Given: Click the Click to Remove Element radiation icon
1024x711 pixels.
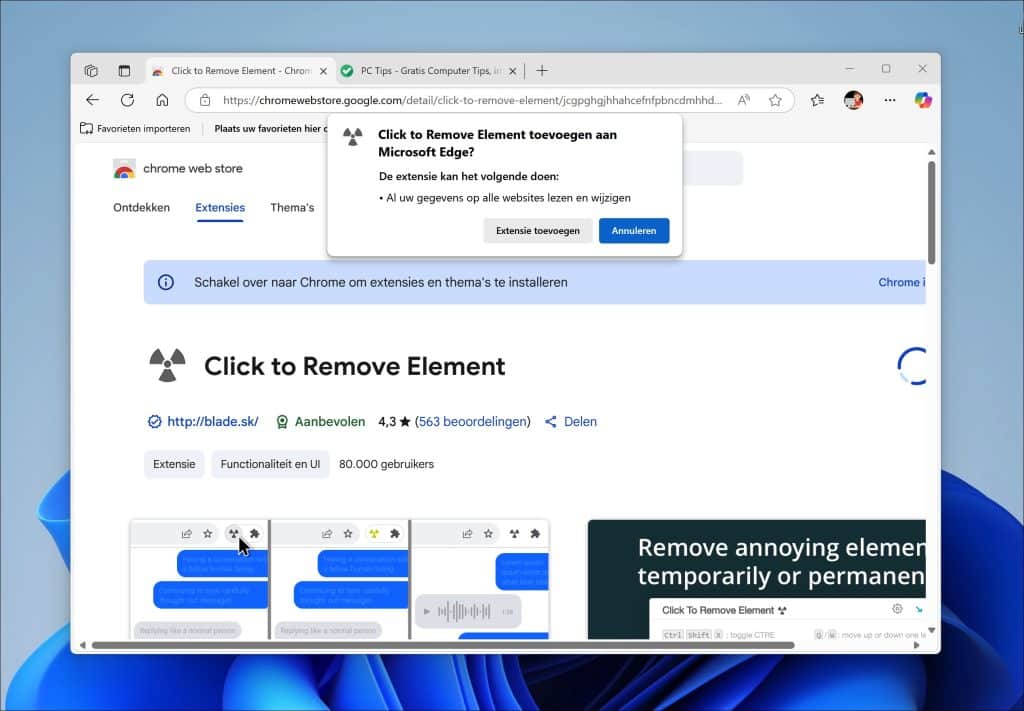Looking at the screenshot, I should pos(167,366).
